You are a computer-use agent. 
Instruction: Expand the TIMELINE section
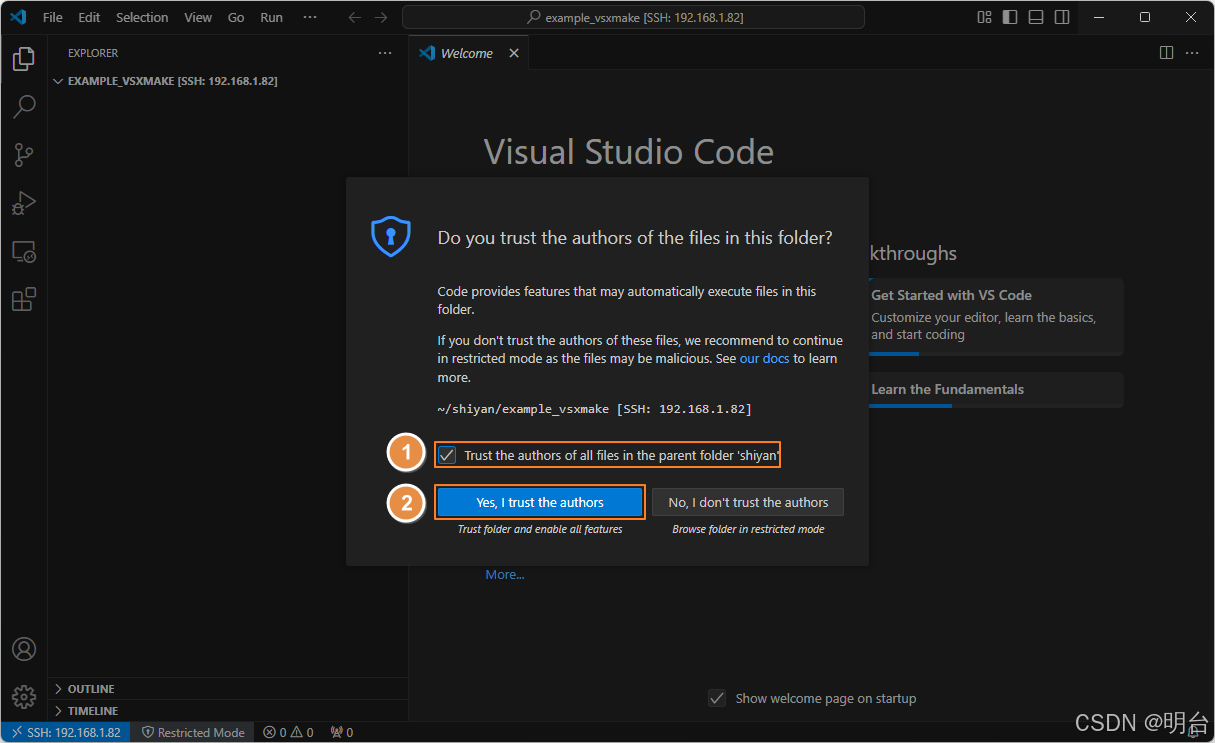tap(228, 711)
